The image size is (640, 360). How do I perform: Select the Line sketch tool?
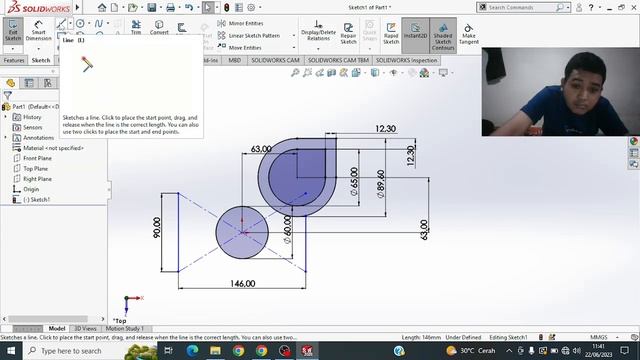point(61,24)
